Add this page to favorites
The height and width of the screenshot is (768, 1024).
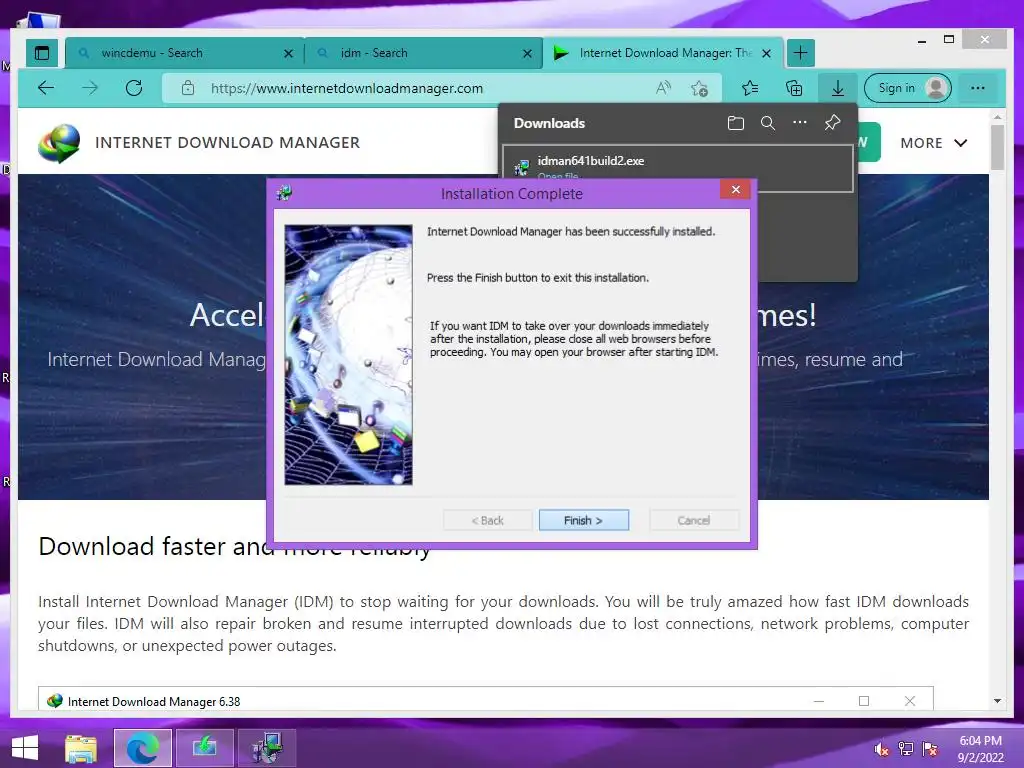coord(699,88)
